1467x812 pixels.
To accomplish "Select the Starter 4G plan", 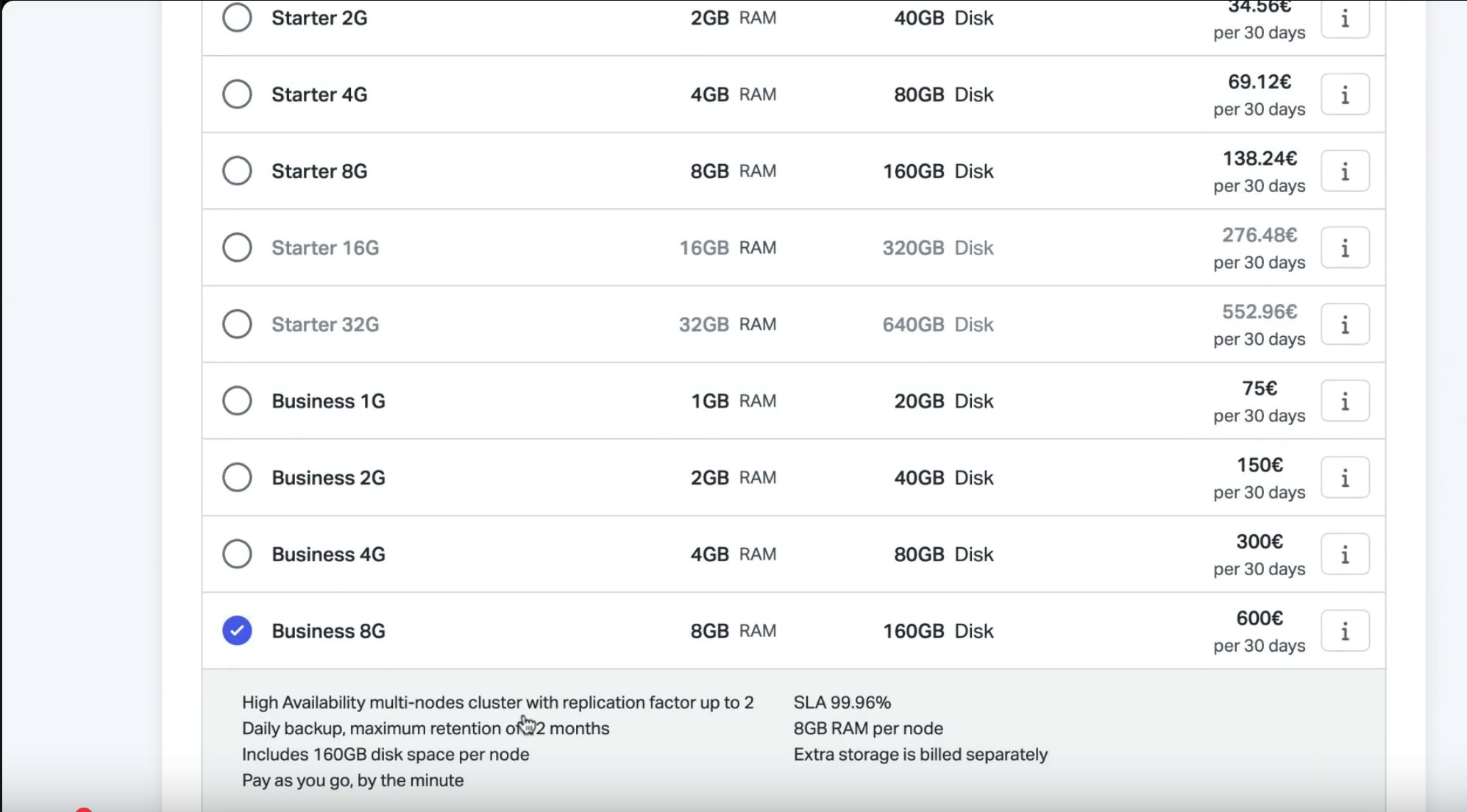I will pyautogui.click(x=237, y=94).
